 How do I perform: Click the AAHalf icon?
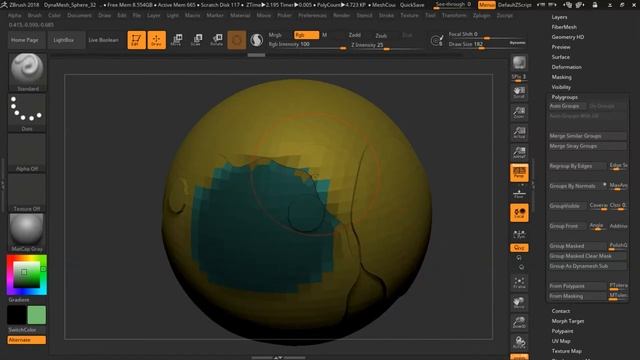point(519,152)
